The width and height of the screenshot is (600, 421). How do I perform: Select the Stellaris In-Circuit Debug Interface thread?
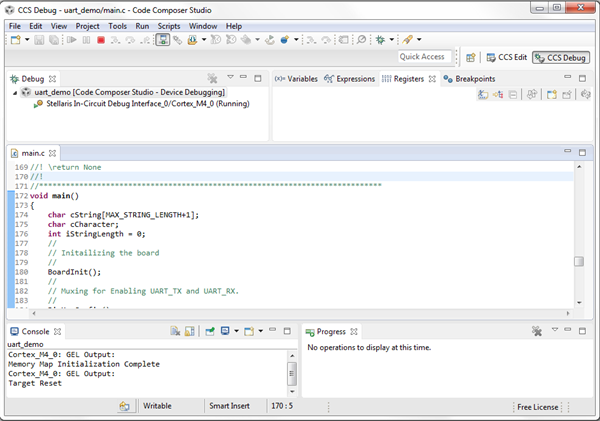[x=142, y=104]
